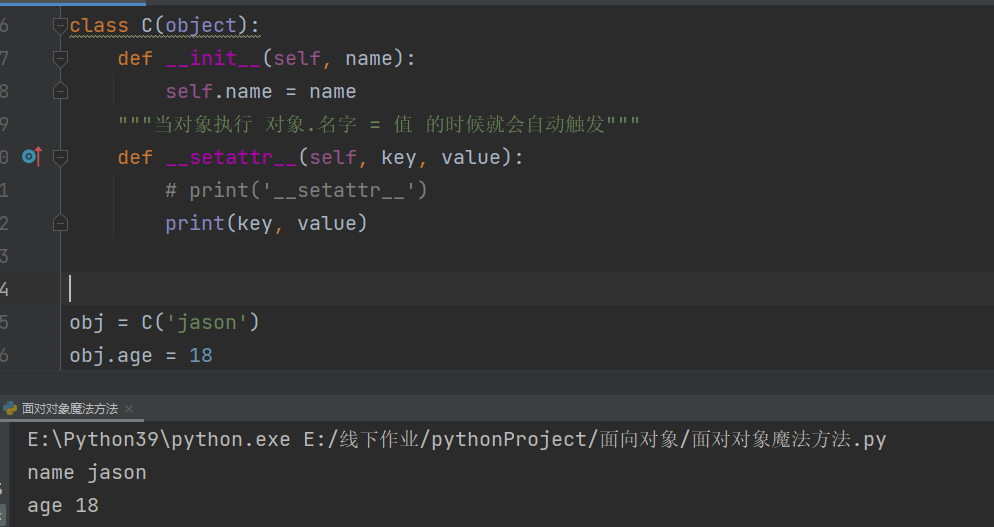
Task: Click the 'value' parameter in __setattr__ signature
Action: point(471,157)
